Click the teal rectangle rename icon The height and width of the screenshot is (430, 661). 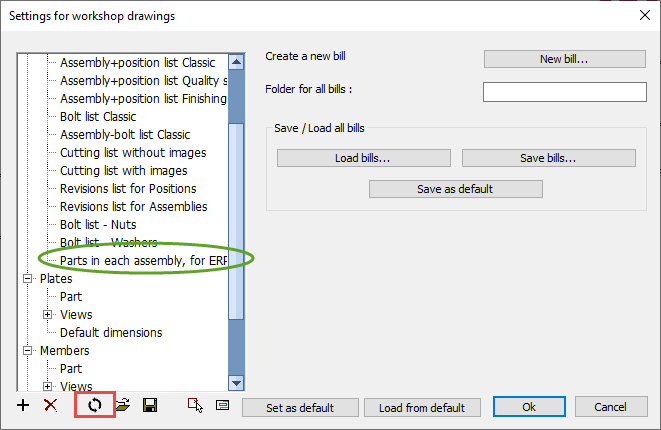[222, 406]
